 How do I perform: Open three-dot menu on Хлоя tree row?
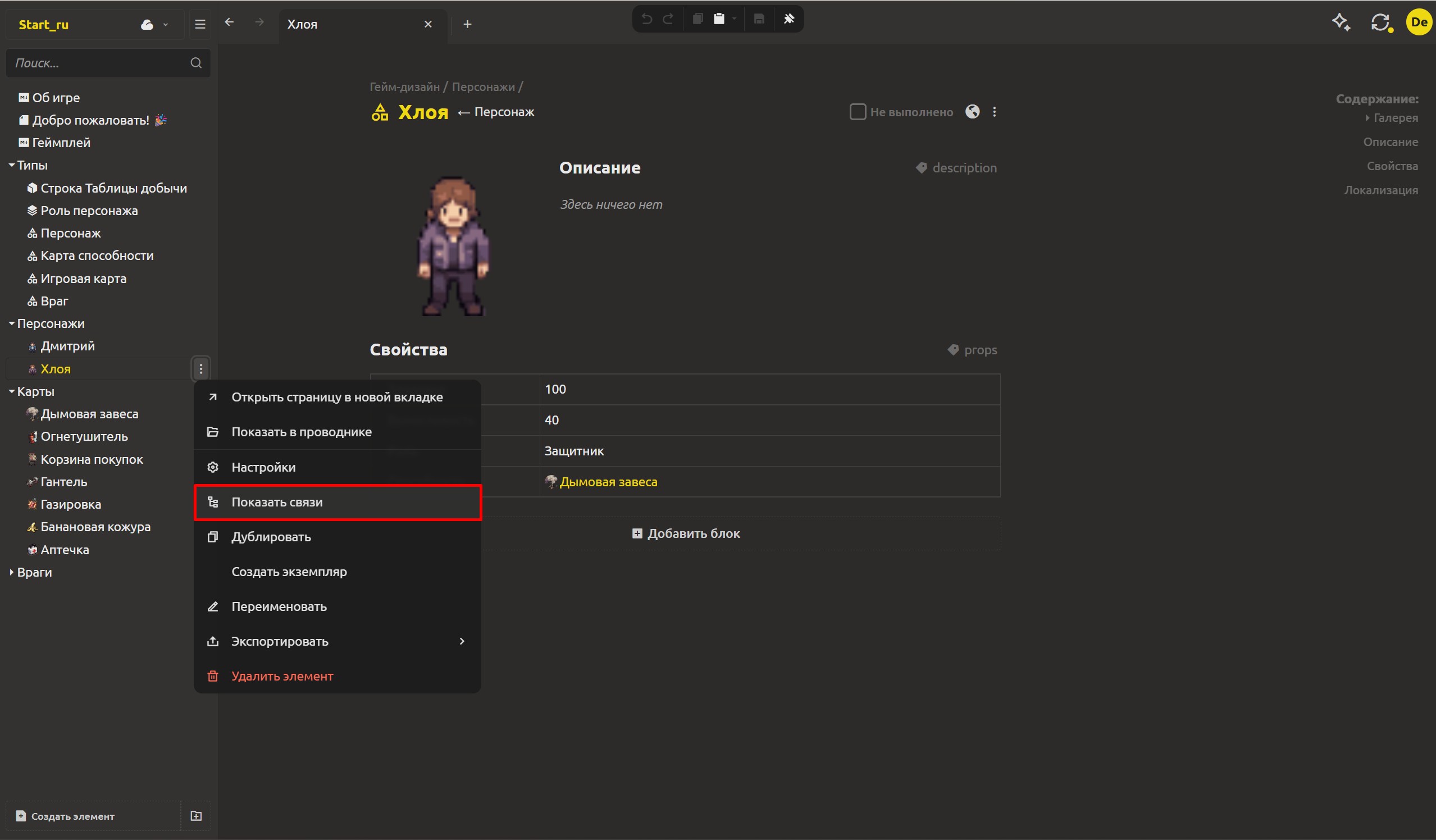coord(200,369)
